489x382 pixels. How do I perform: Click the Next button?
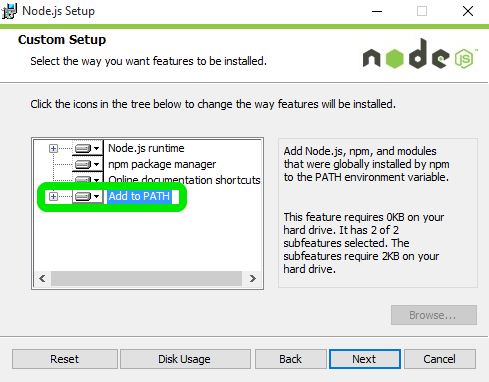pos(365,359)
